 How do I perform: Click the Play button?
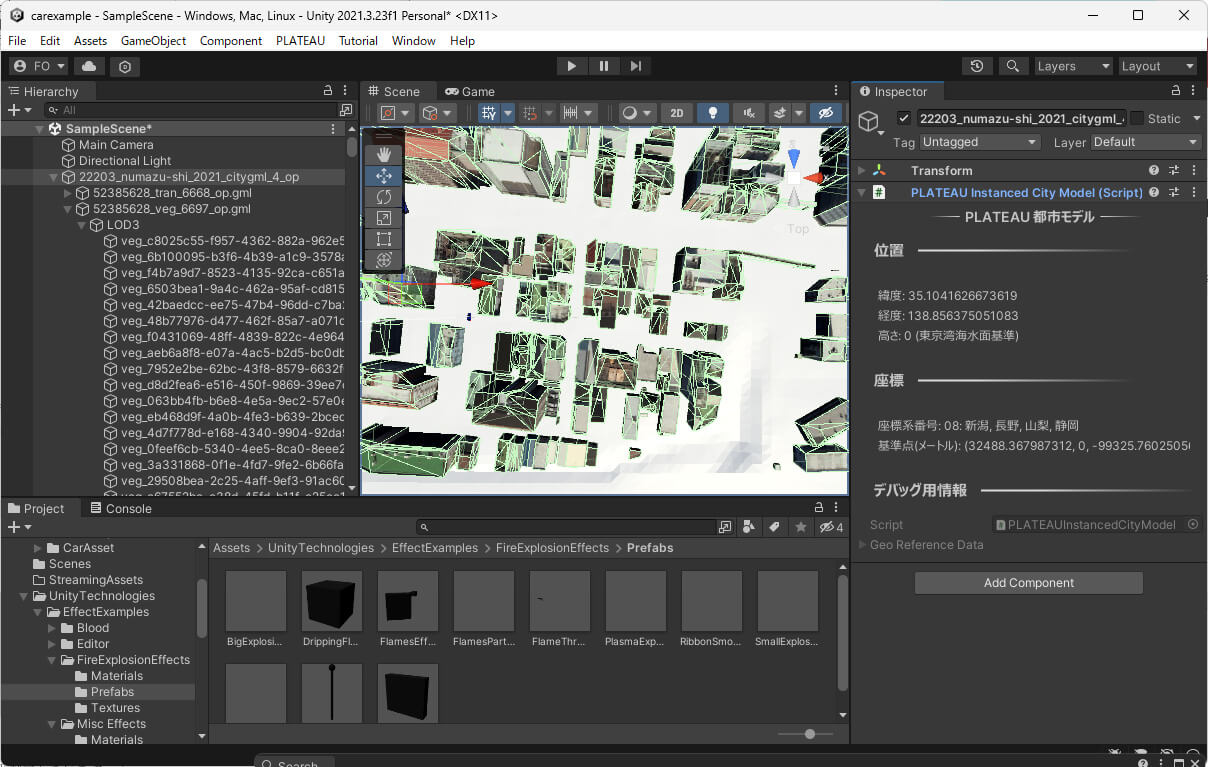(571, 66)
